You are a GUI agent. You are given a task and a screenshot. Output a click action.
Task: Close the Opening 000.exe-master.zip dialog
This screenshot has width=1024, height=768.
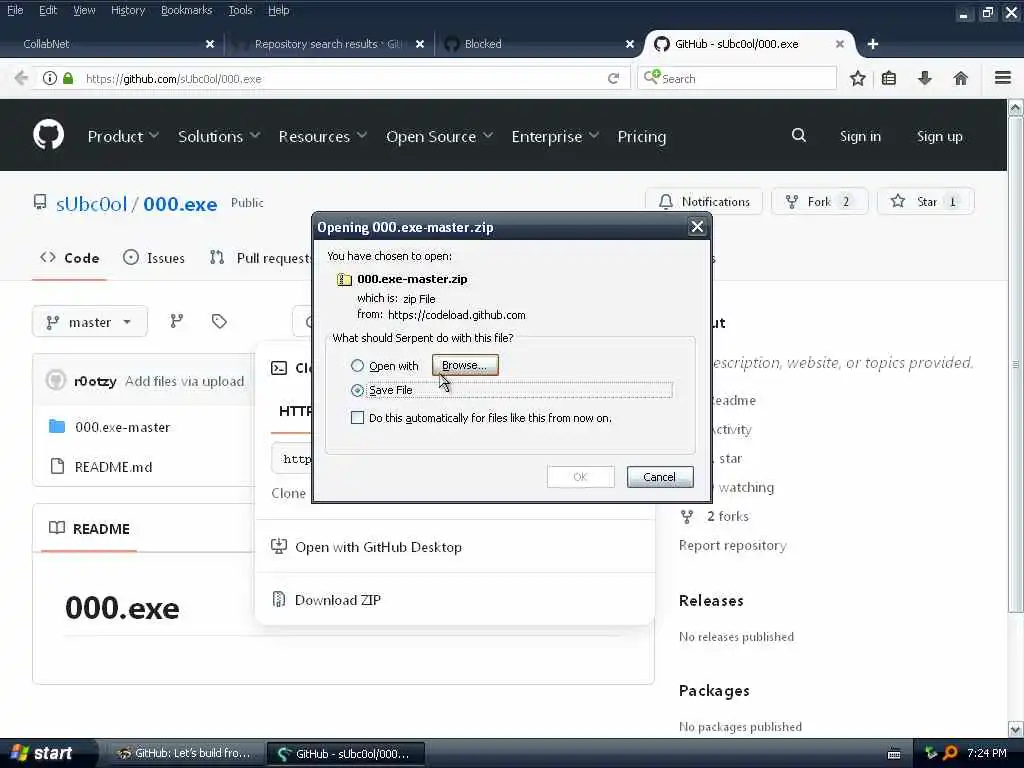pos(697,227)
